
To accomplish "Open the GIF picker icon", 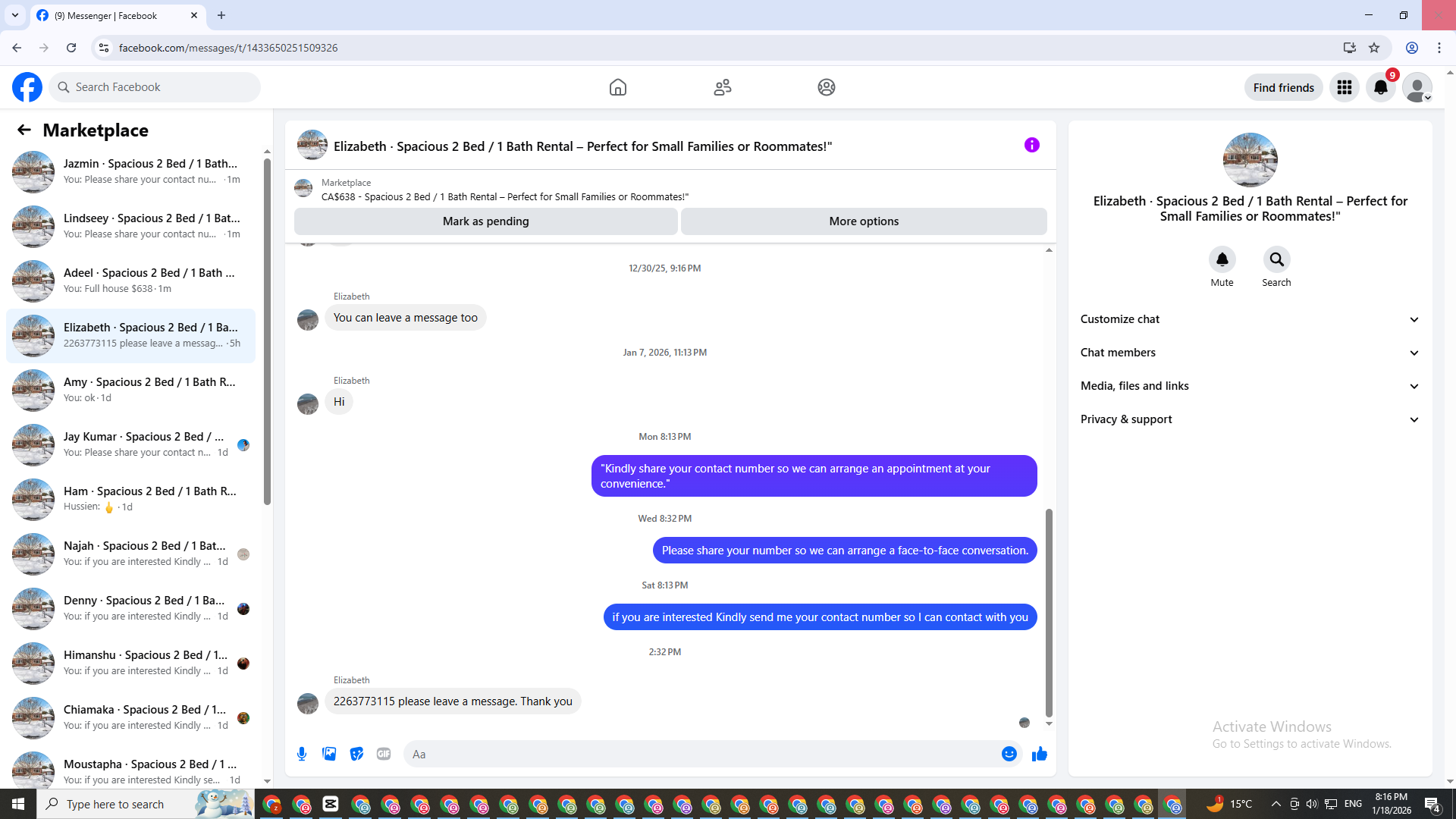I will [x=384, y=754].
